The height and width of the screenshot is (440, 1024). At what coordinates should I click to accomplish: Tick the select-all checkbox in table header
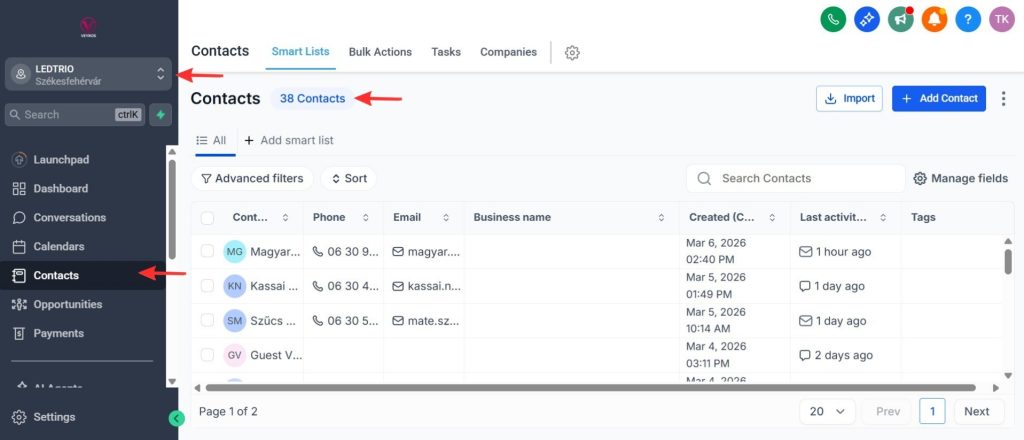coord(208,218)
